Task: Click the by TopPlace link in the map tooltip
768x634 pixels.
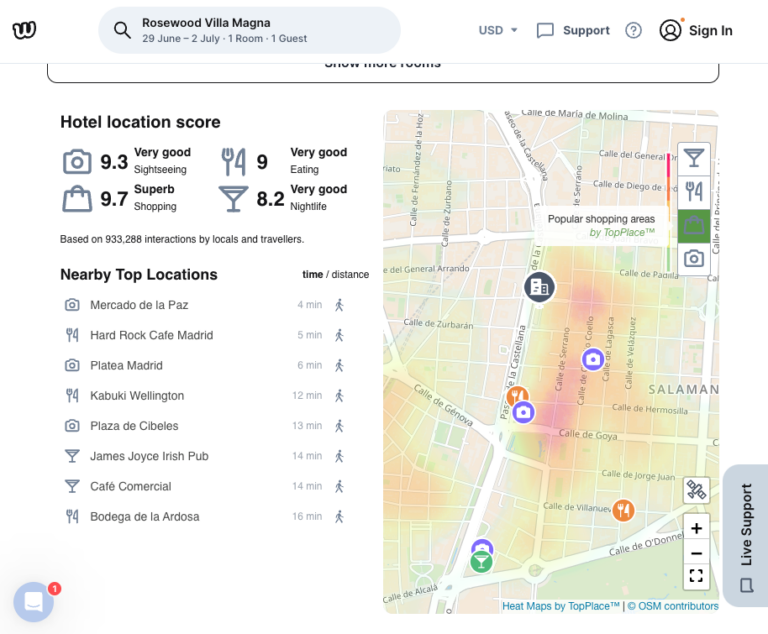Action: coord(622,232)
